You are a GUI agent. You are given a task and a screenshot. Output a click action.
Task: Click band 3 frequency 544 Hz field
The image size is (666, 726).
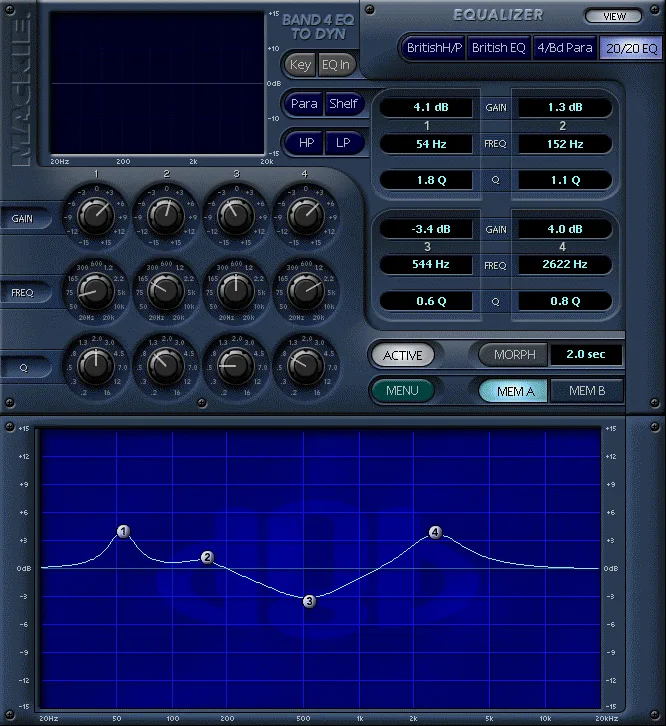(x=426, y=264)
